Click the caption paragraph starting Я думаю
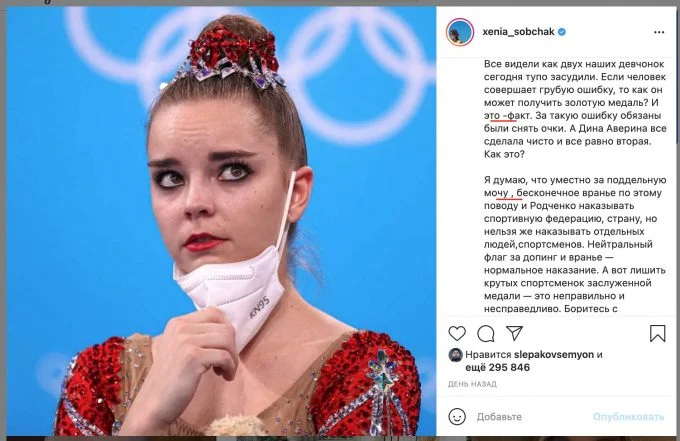Image resolution: width=680 pixels, height=441 pixels. tap(575, 244)
